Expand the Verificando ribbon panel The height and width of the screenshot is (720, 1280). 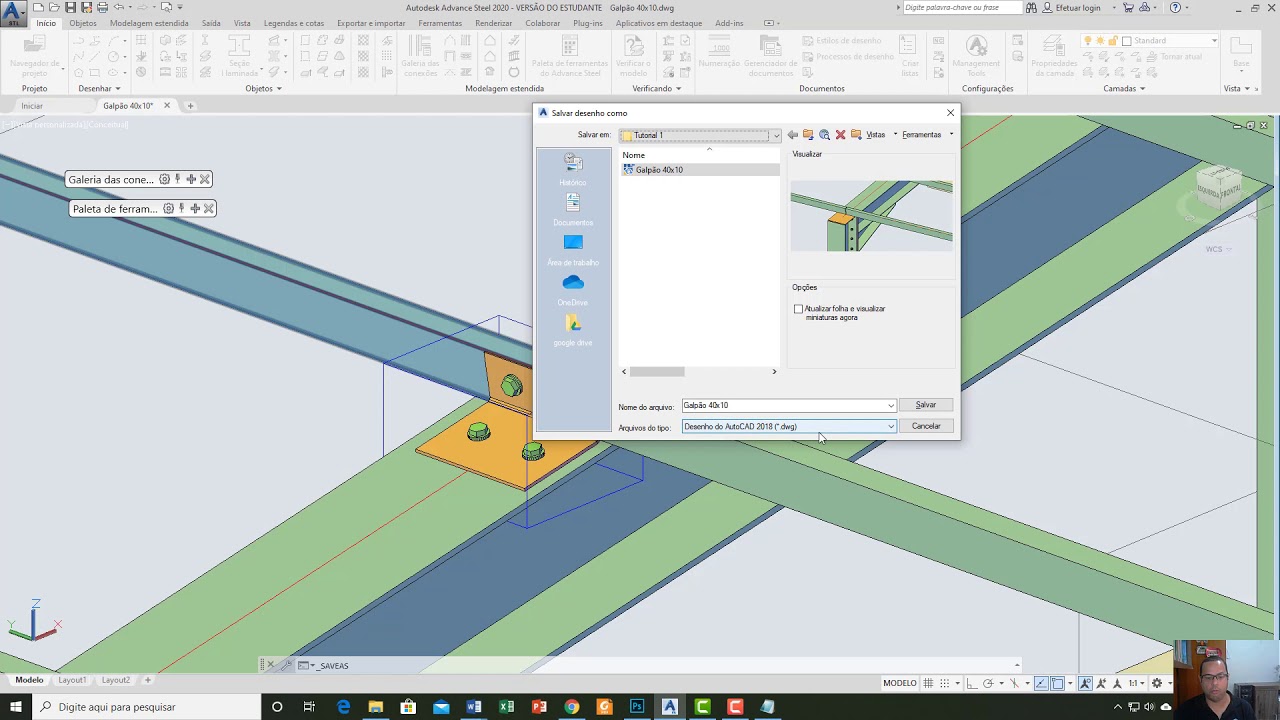[656, 88]
